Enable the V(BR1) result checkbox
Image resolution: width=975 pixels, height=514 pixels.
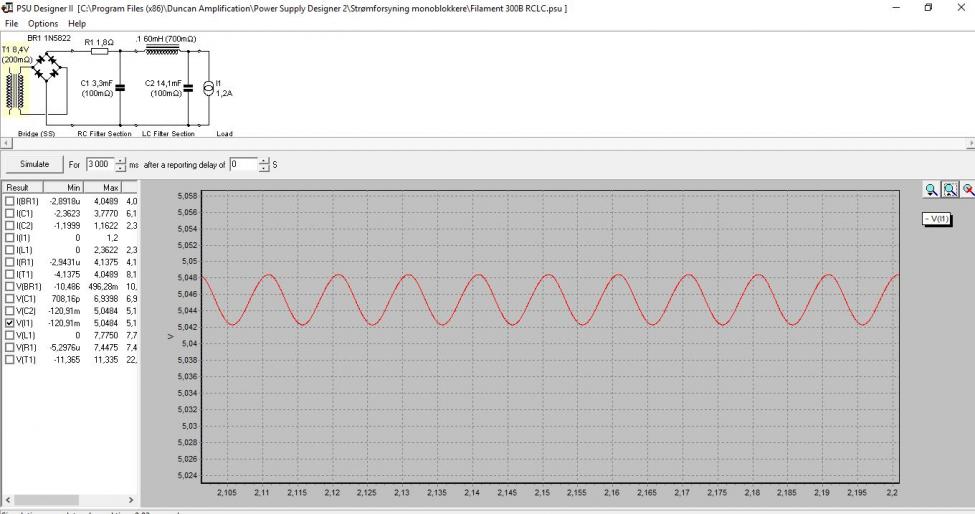(9, 287)
